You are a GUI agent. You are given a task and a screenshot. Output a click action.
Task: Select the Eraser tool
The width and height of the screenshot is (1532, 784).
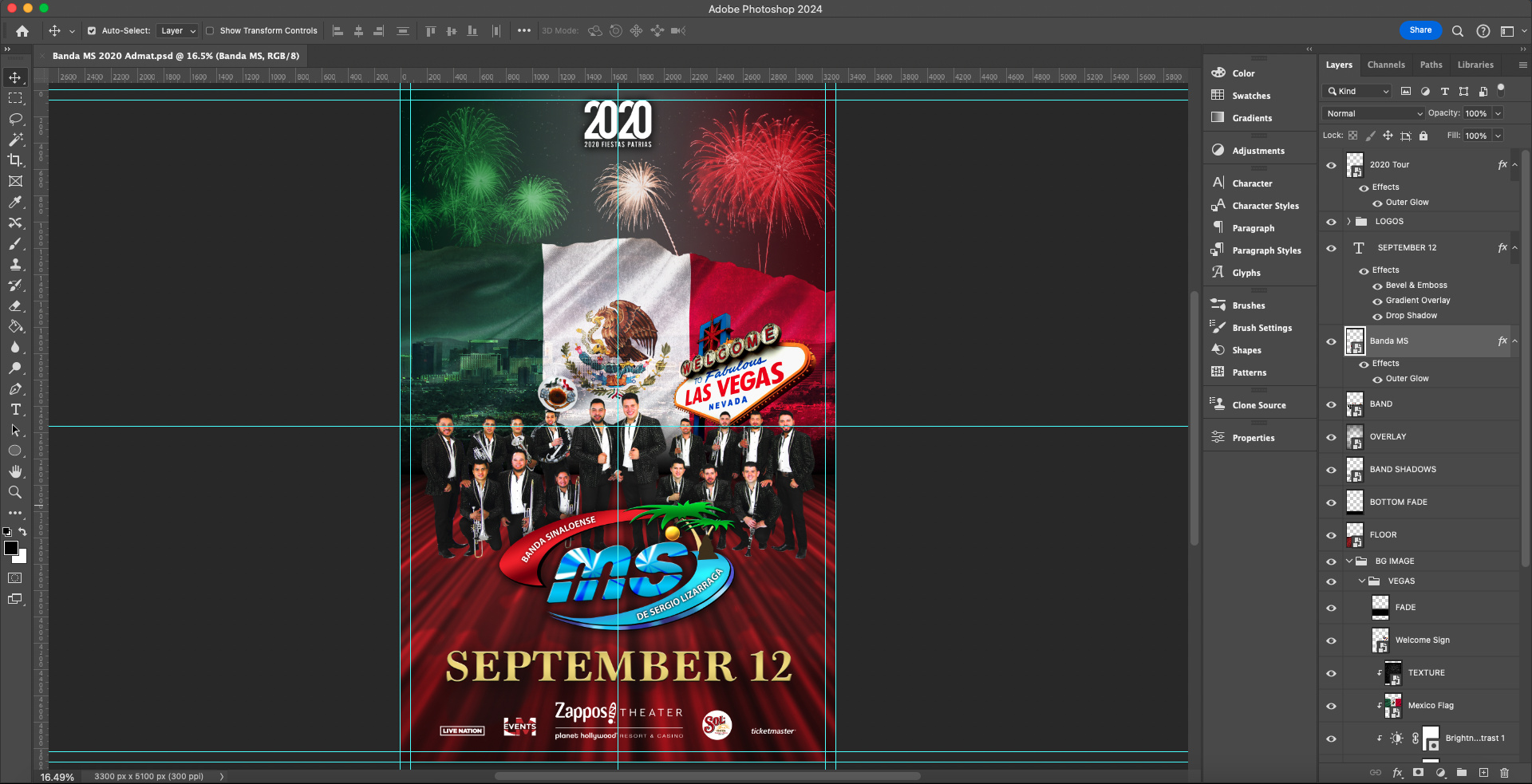[x=15, y=305]
